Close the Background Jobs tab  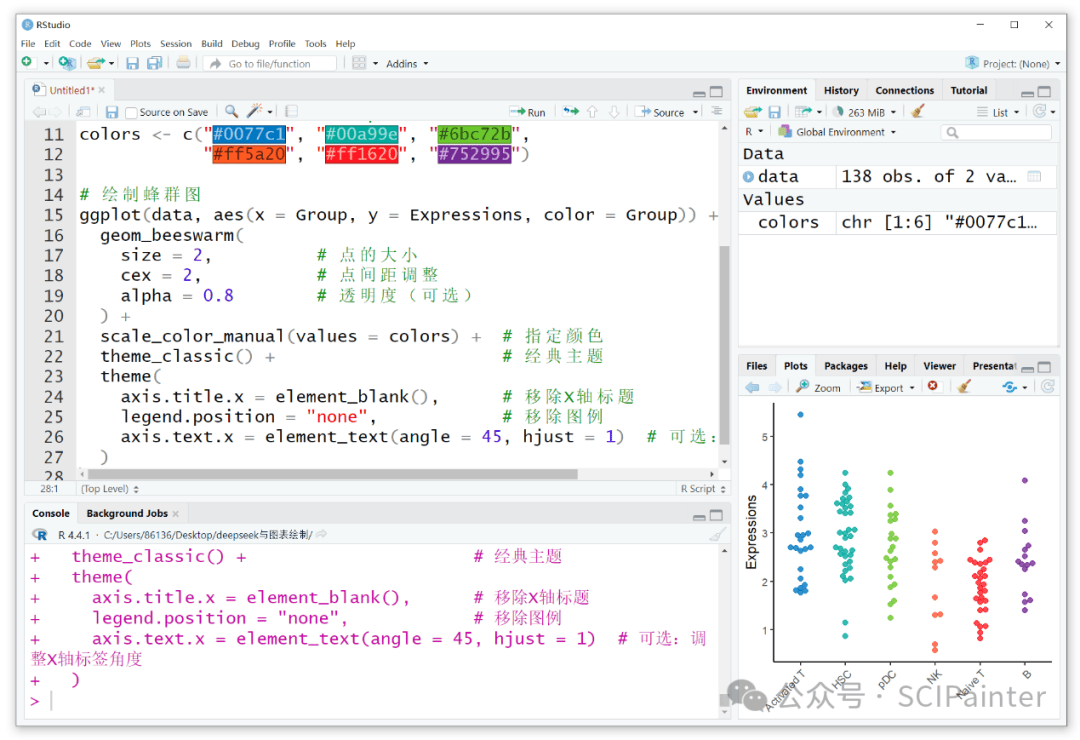(176, 513)
